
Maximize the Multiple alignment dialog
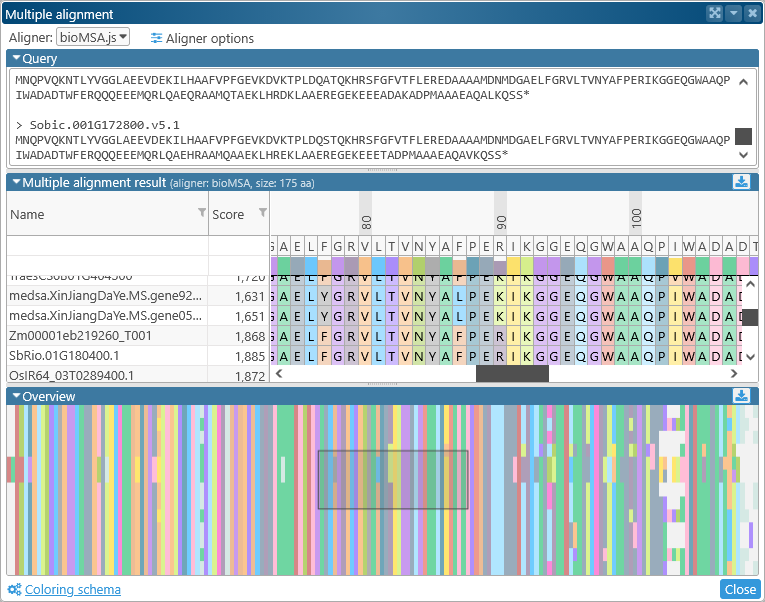[715, 14]
